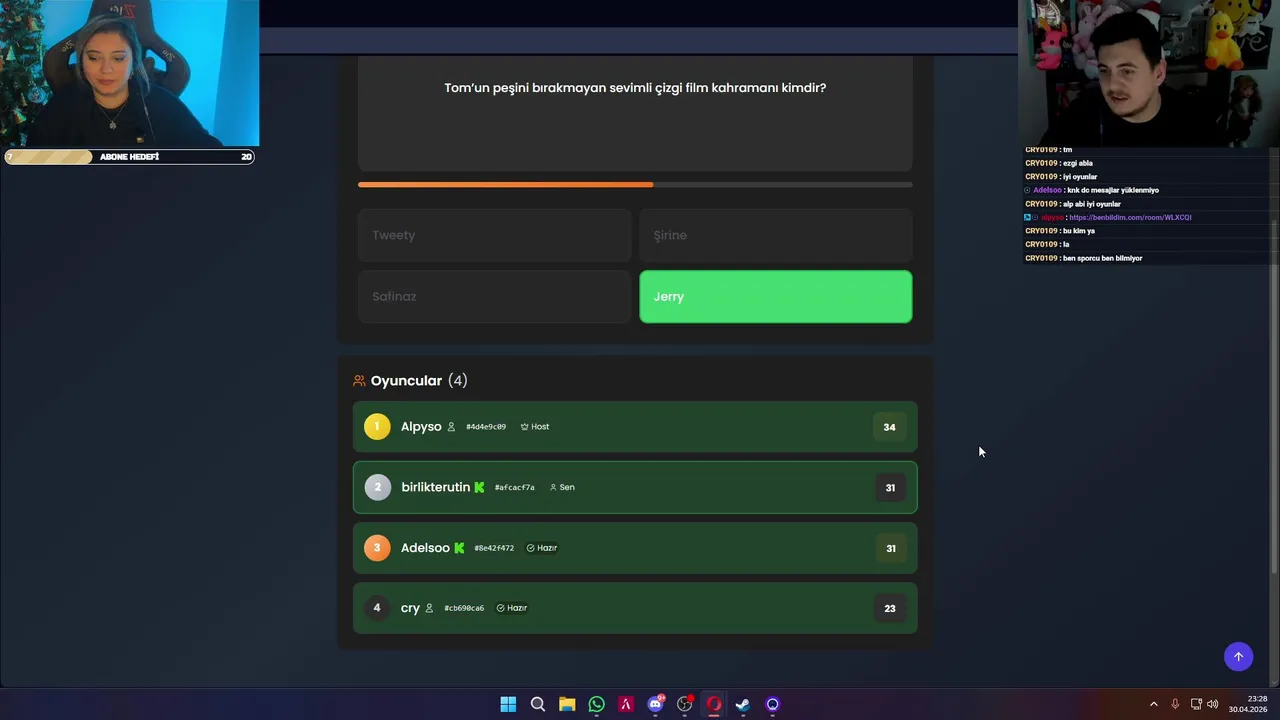This screenshot has width=1280, height=720.
Task: Click the Adelsoo username in chat
Action: 1047,190
